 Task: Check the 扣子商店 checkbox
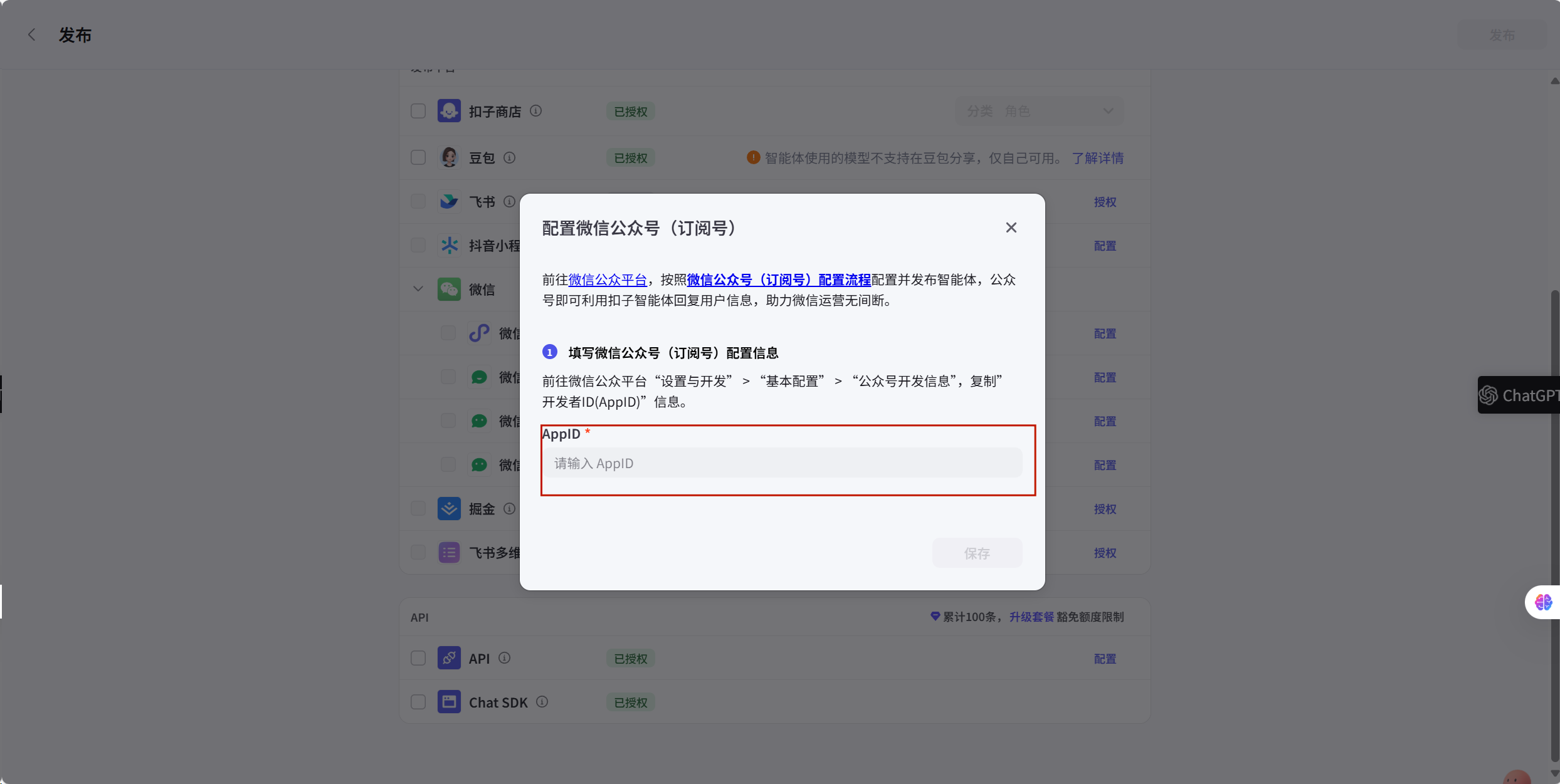pyautogui.click(x=418, y=111)
